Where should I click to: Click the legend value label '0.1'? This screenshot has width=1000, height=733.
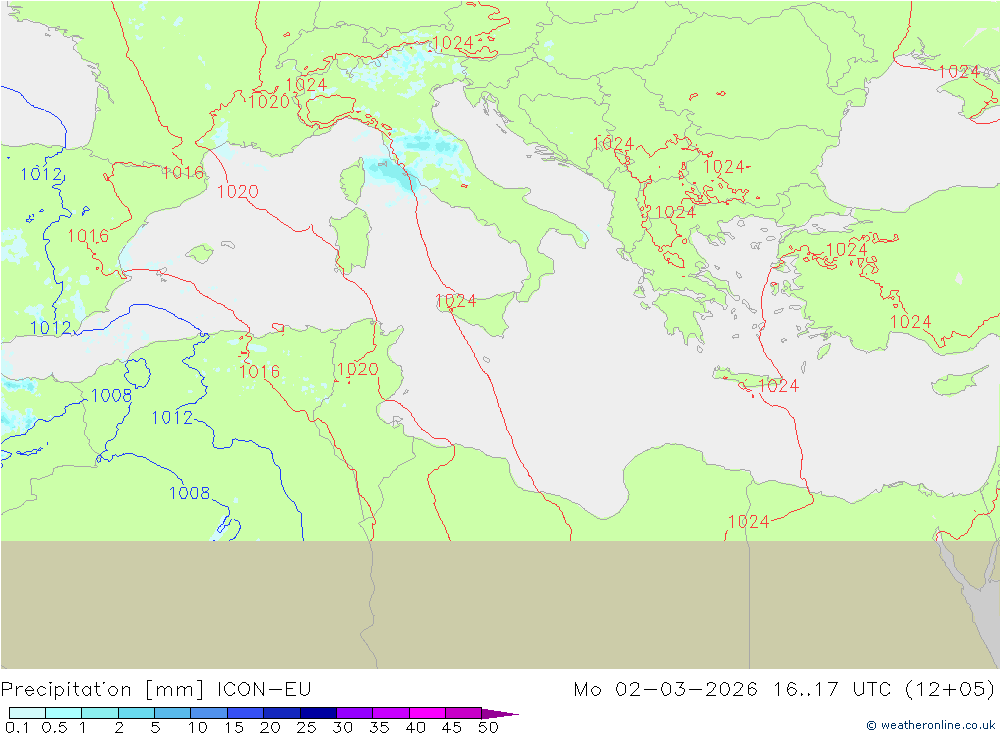[17, 727]
